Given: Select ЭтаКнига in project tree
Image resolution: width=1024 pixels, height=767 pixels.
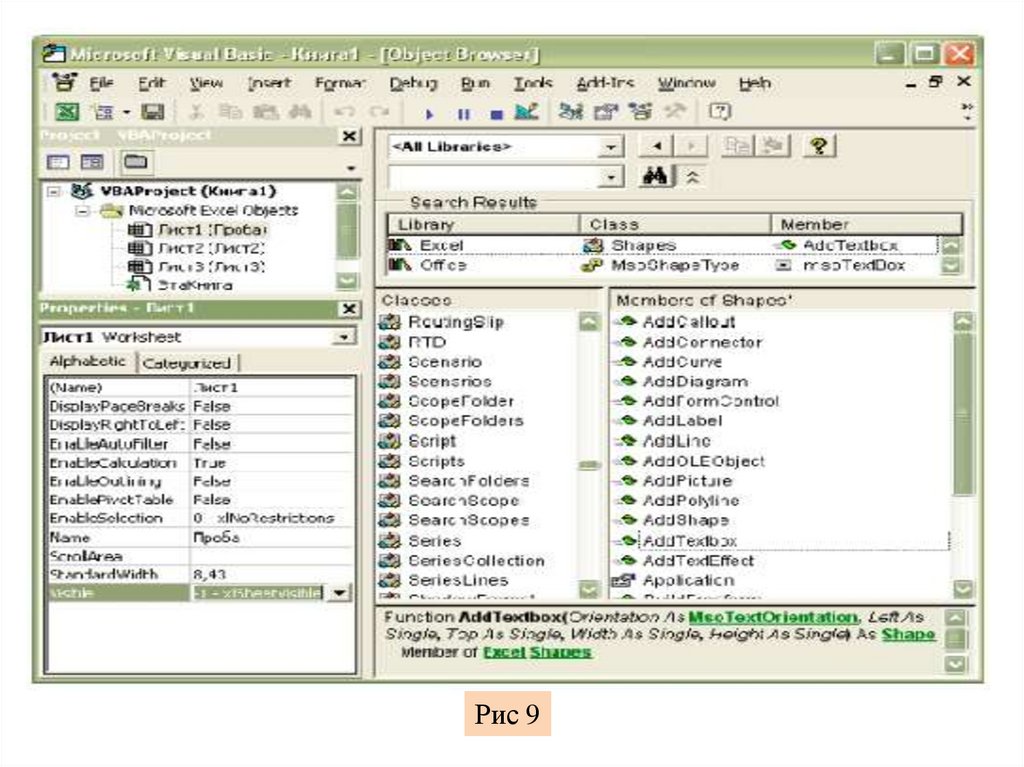Looking at the screenshot, I should click(195, 285).
